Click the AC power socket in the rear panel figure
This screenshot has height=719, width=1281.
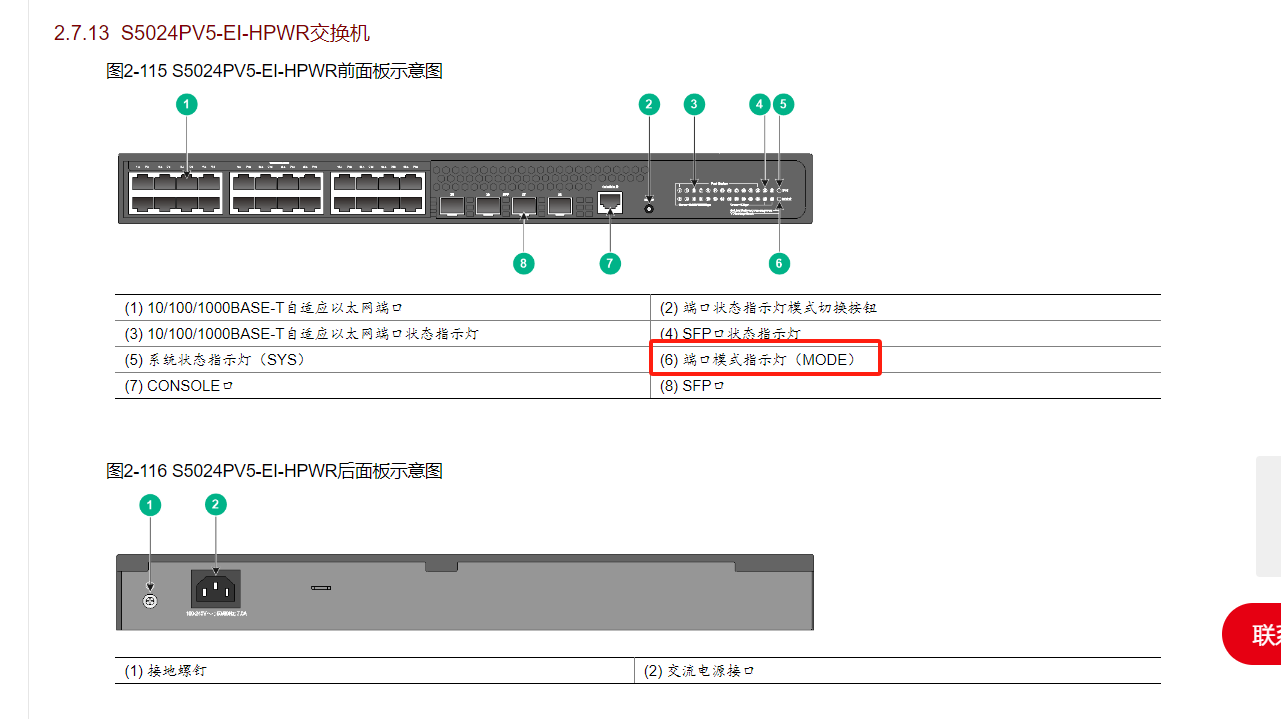216,588
